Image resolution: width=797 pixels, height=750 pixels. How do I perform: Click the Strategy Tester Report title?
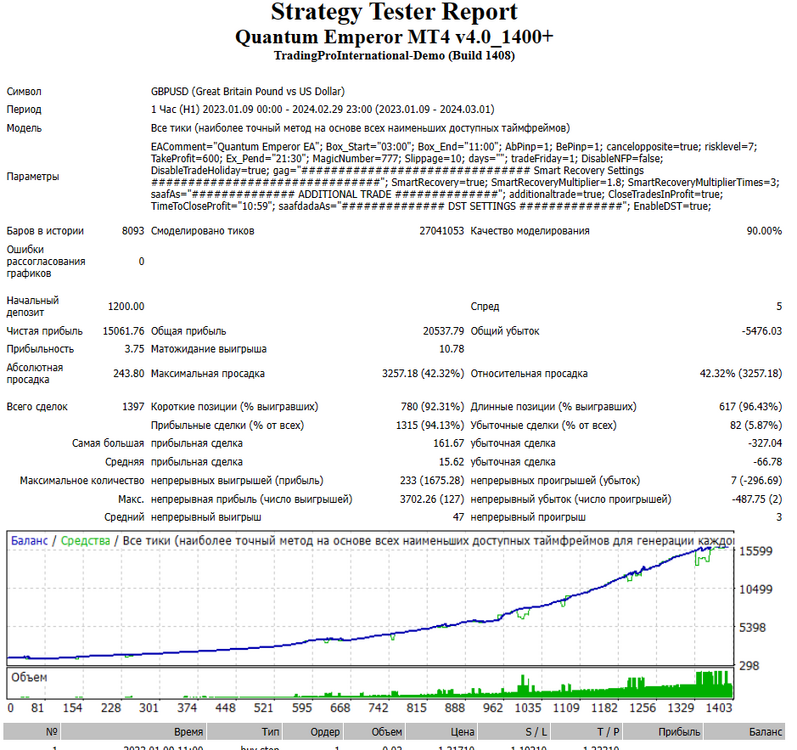(x=394, y=12)
